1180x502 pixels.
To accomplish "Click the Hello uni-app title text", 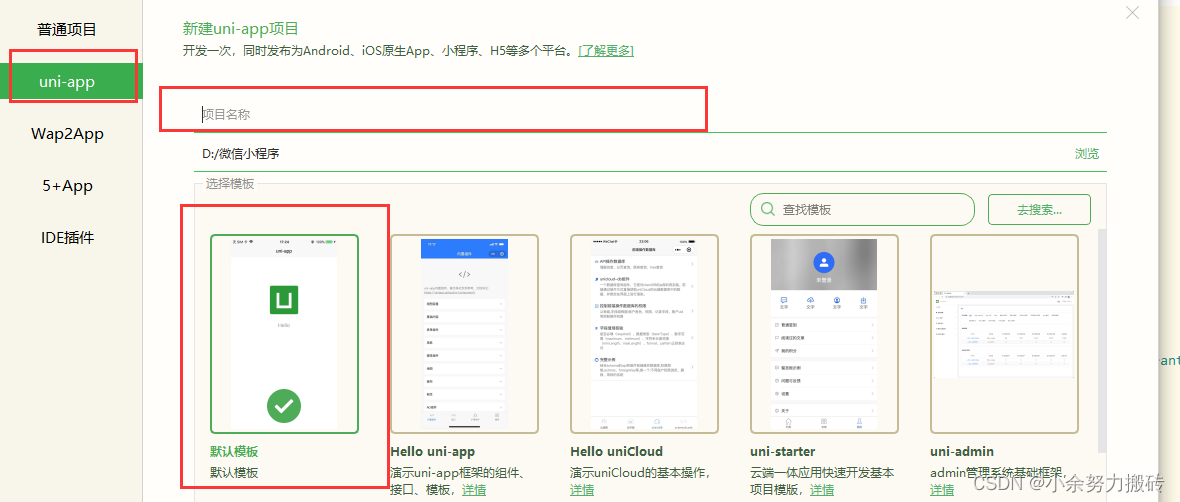I will click(x=433, y=452).
